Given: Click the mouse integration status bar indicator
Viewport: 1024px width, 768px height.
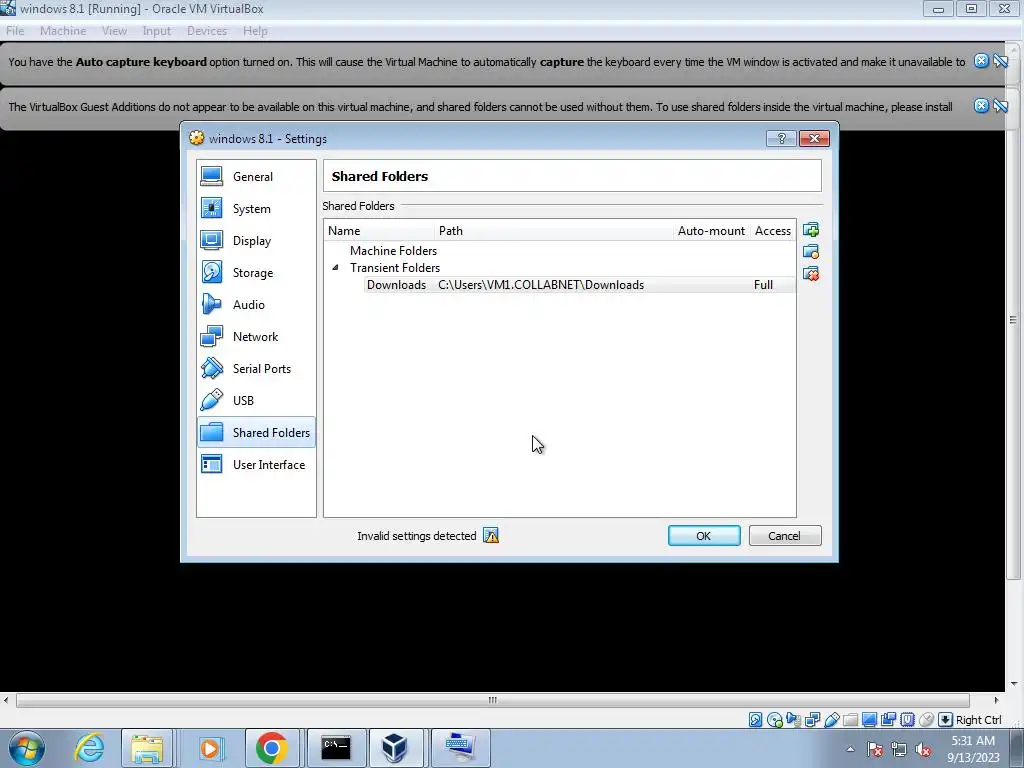Looking at the screenshot, I should pyautogui.click(x=926, y=720).
